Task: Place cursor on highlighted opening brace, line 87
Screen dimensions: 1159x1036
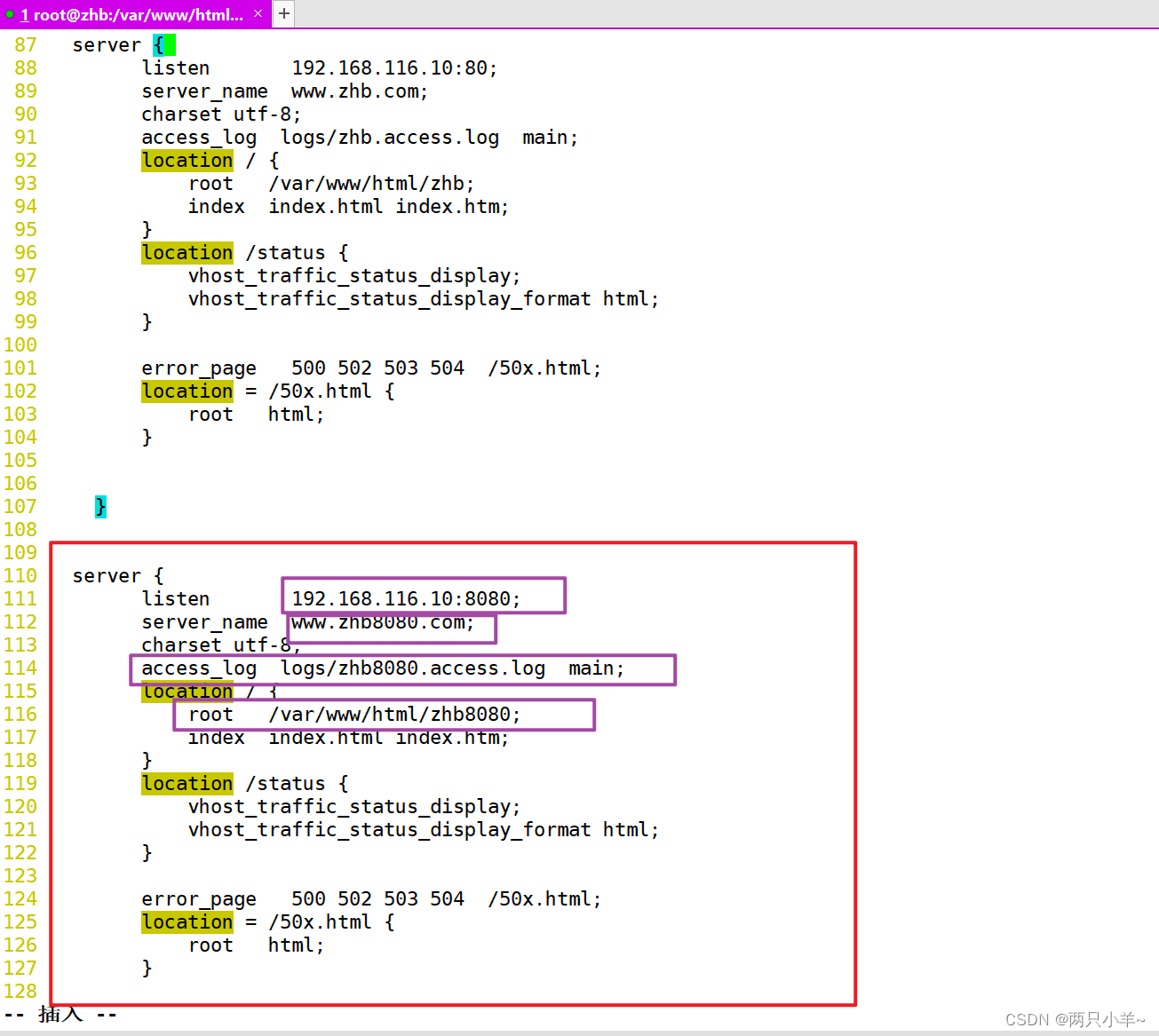Action: point(158,45)
